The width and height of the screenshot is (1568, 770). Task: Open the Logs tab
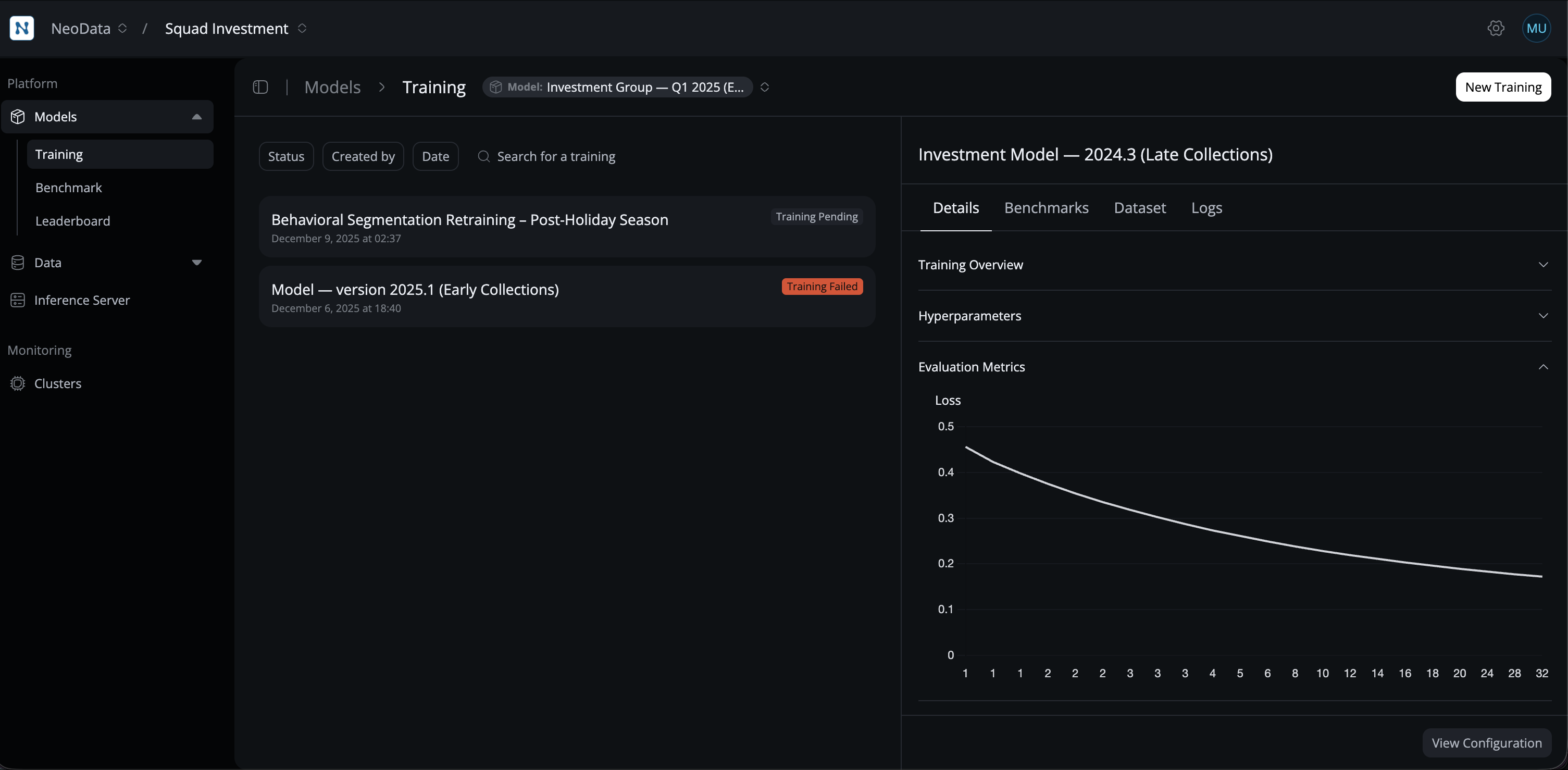click(1207, 207)
